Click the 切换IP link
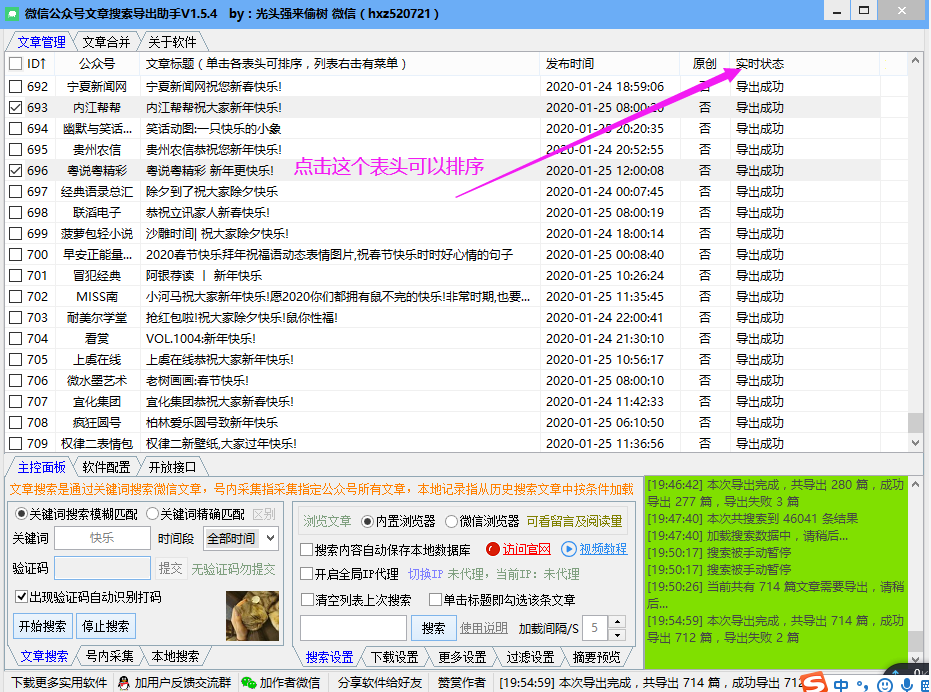Screen dimensions: 931x692 tap(426, 574)
